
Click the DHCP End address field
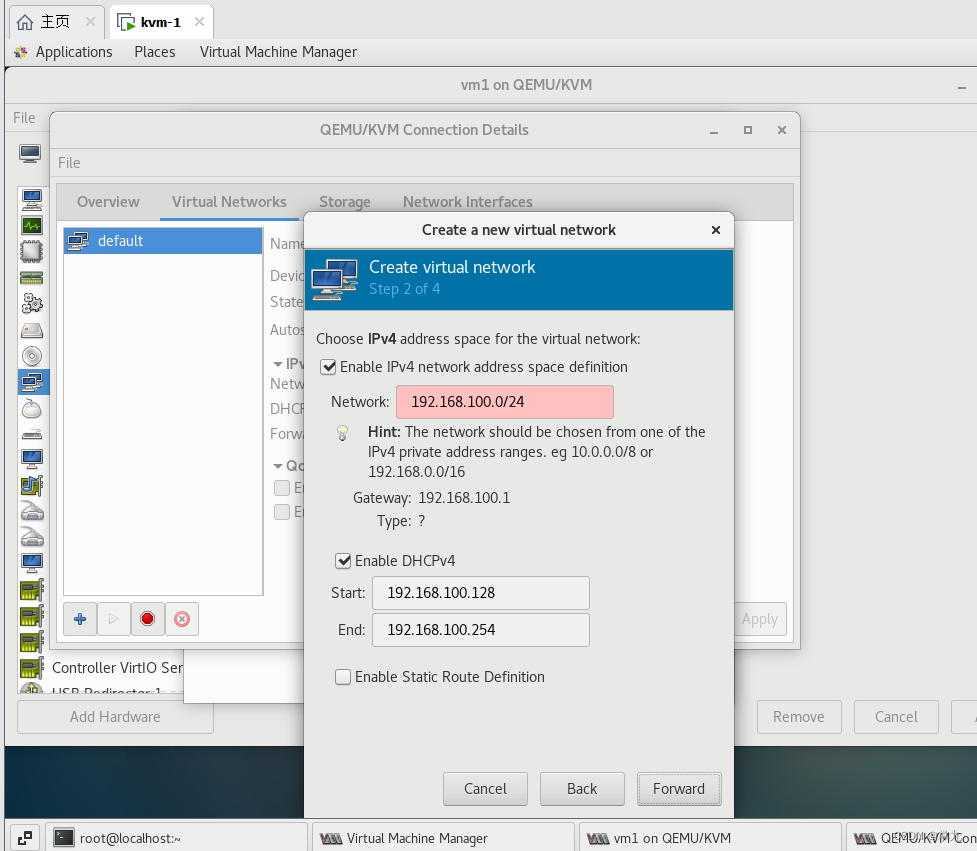[480, 630]
